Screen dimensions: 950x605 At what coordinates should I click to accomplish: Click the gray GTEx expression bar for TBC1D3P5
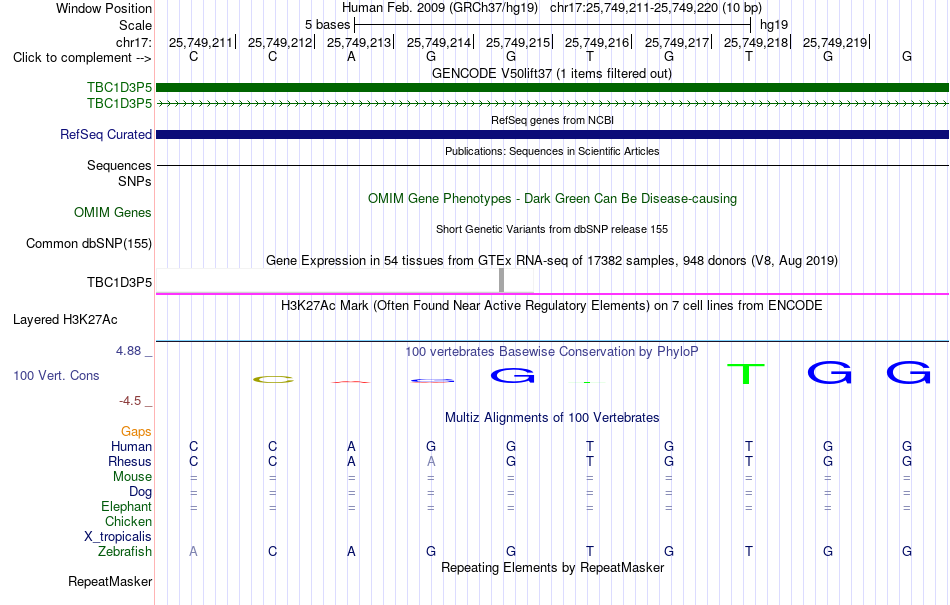tap(501, 280)
